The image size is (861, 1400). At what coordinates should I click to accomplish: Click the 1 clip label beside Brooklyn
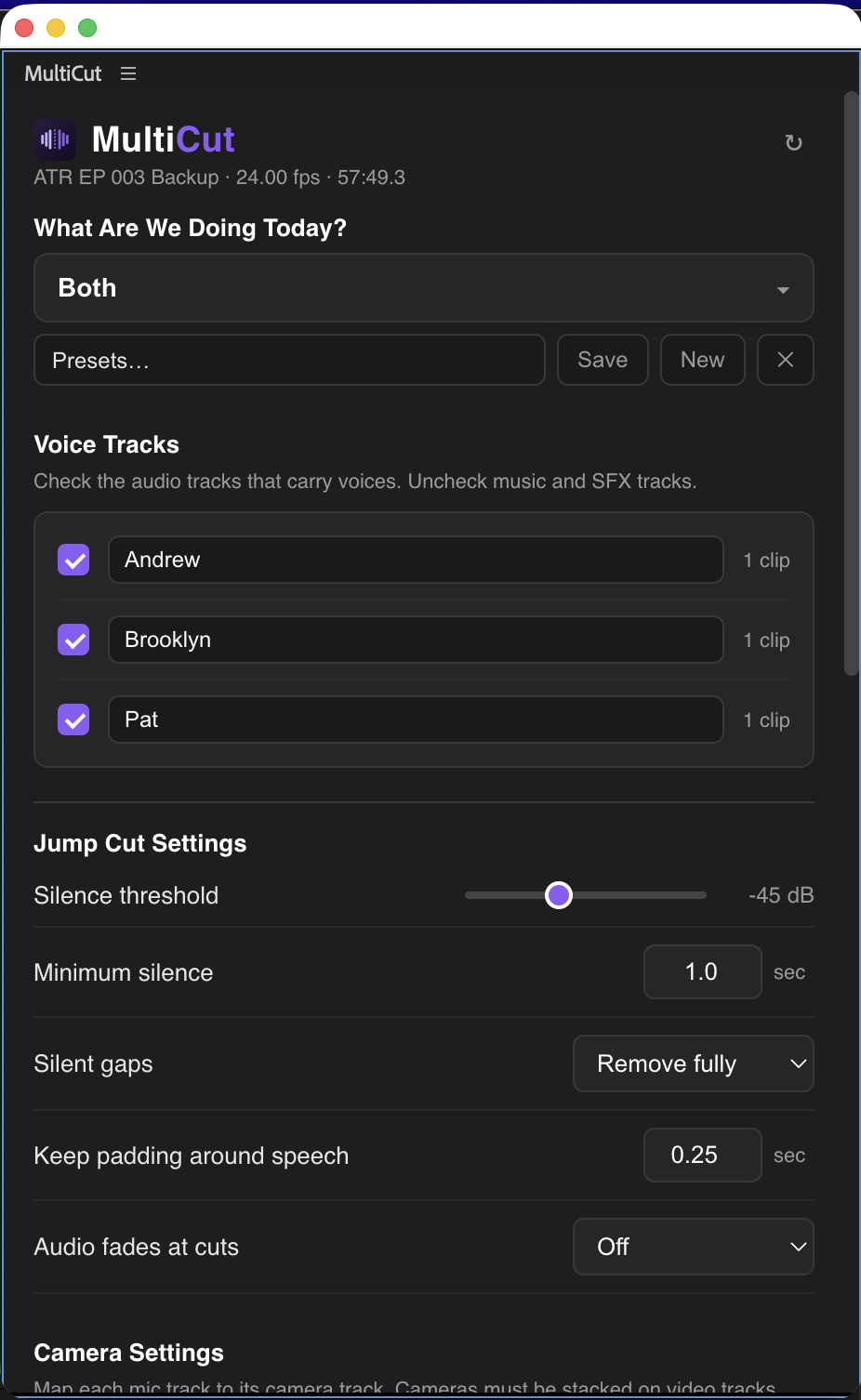point(766,641)
